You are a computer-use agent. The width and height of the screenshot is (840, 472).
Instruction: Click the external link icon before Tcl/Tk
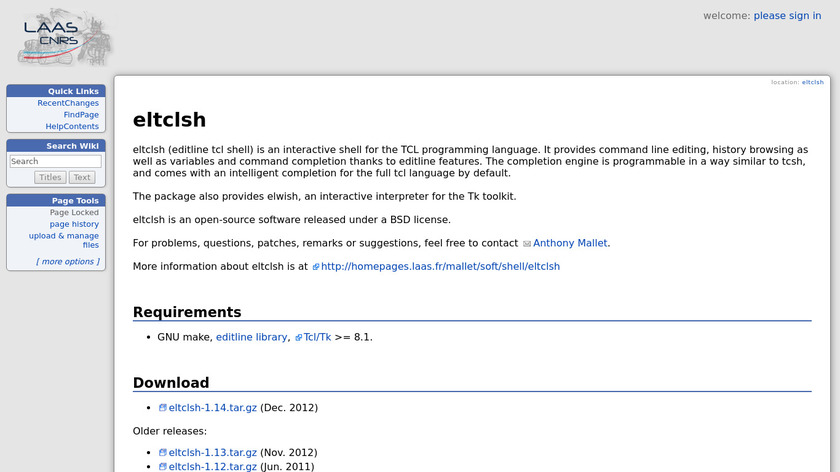click(298, 338)
